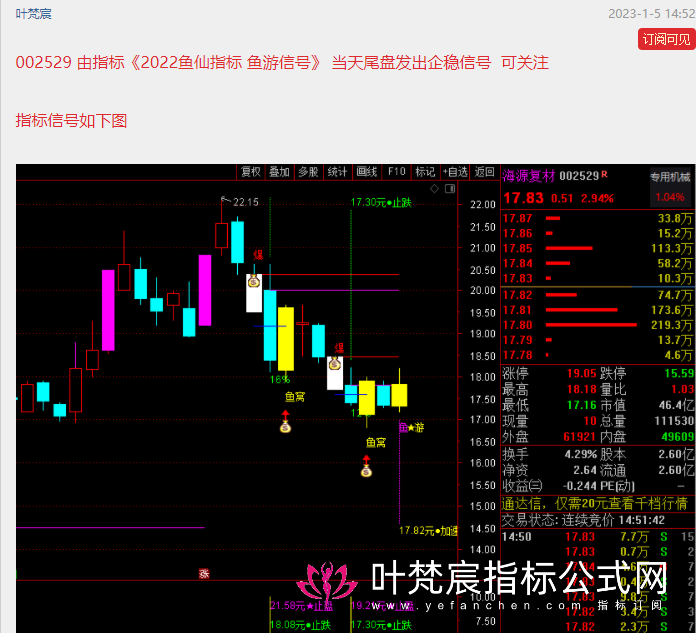The width and height of the screenshot is (696, 633).
Task: Click the grey square icon beside diamond
Action: tap(448, 188)
